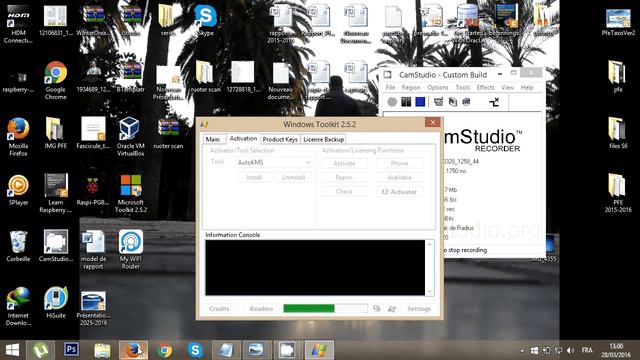This screenshot has height=360, width=640.
Task: Open the files S6 folder
Action: pos(618,133)
